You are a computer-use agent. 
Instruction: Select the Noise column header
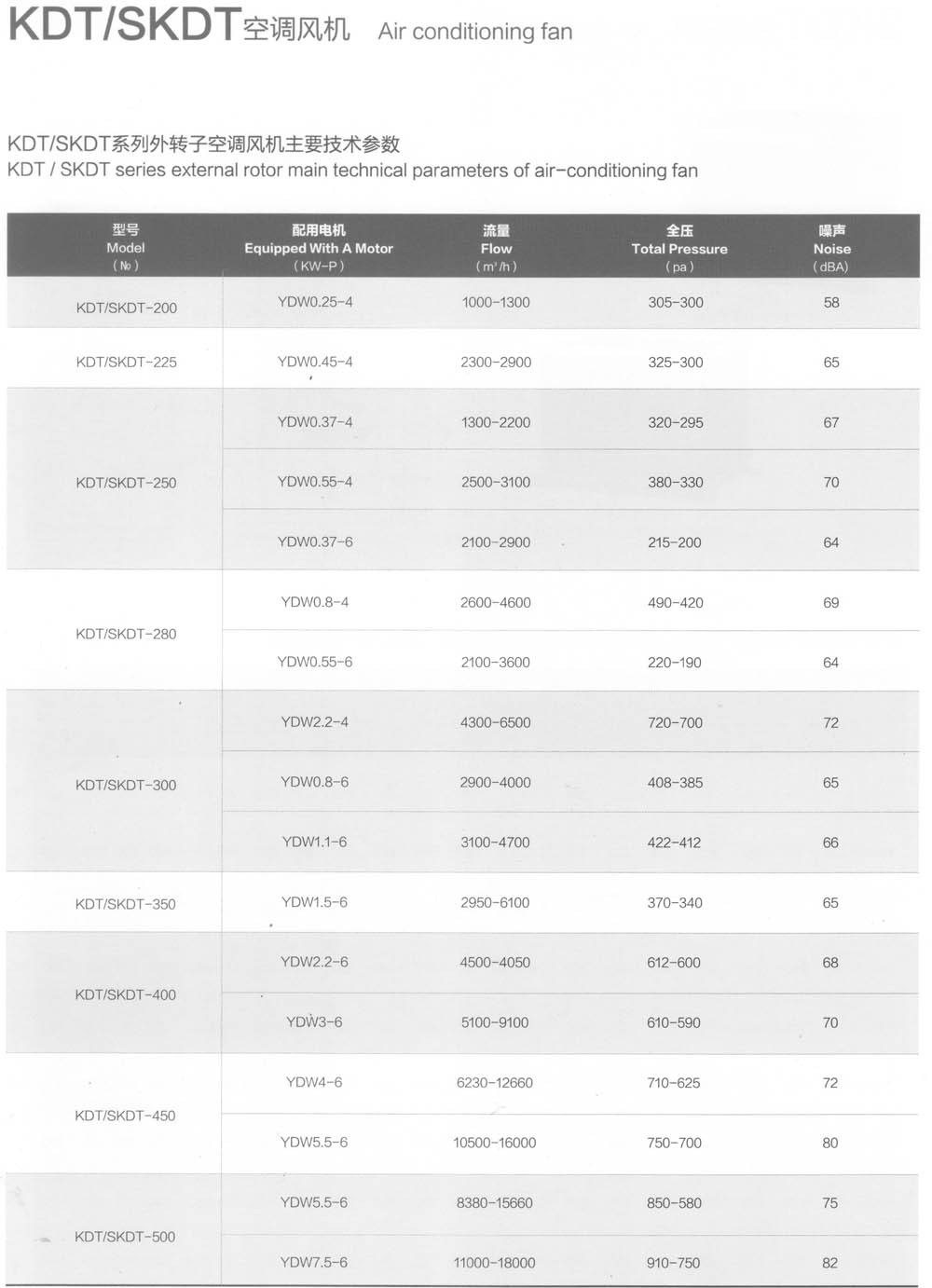point(831,249)
